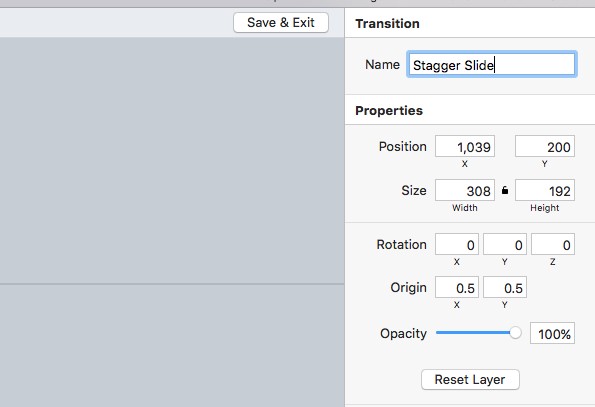Viewport: 595px width, 407px height.
Task: Click the Size Height field showing 192
Action: point(545,190)
